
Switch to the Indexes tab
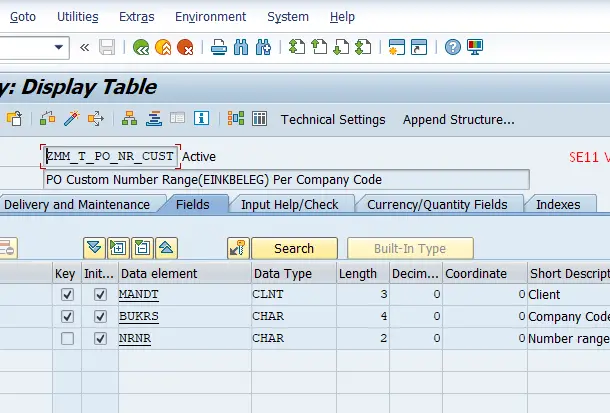coord(558,205)
